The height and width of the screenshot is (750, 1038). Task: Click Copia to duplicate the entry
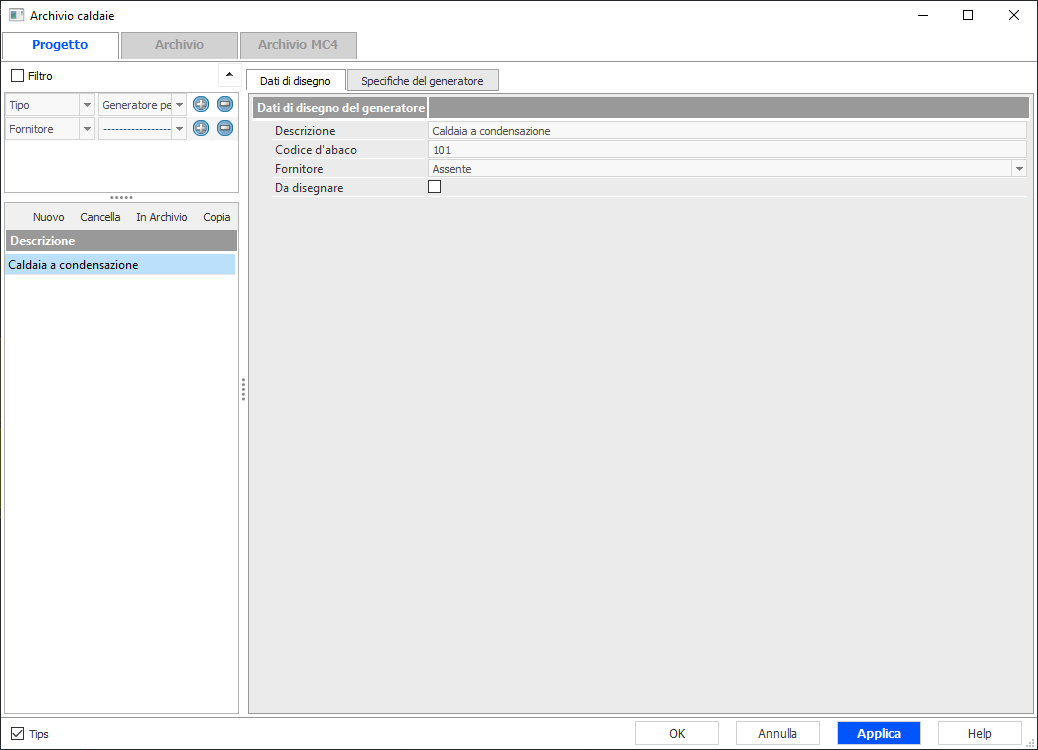pyautogui.click(x=216, y=217)
